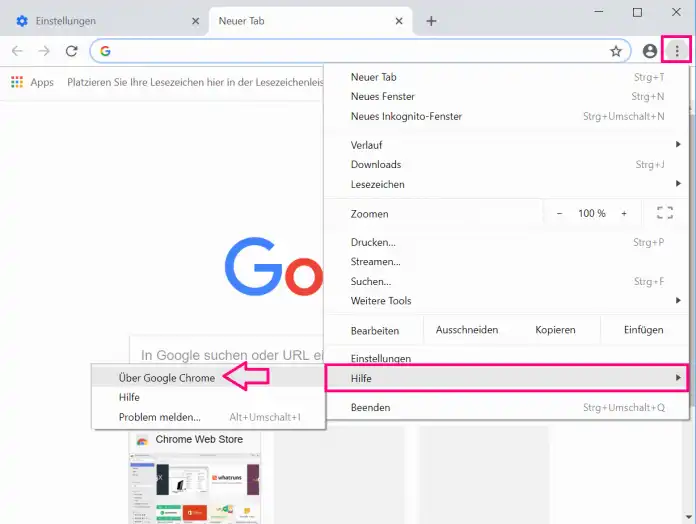The height and width of the screenshot is (524, 696).
Task: Click the Chrome Web Store icon
Action: pos(142,440)
